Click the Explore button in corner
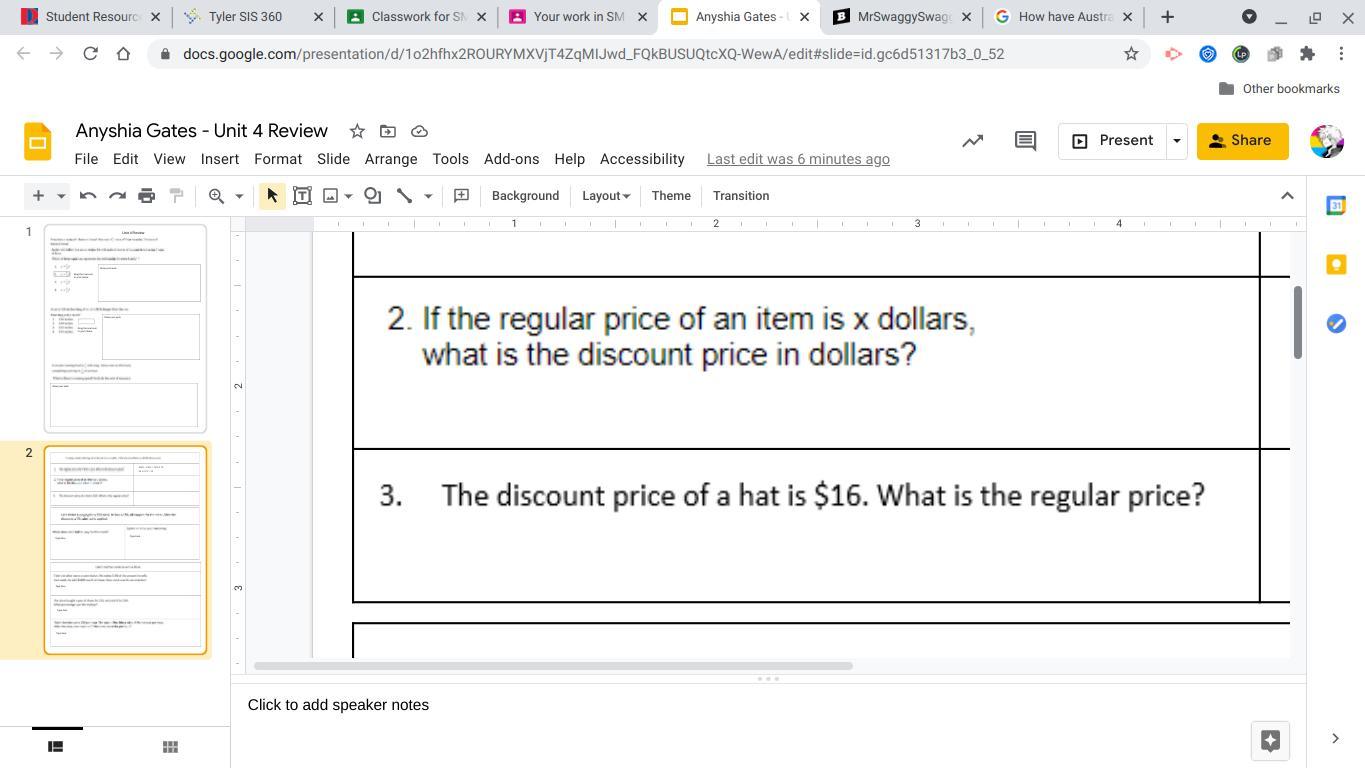The image size is (1365, 768). tap(1270, 741)
